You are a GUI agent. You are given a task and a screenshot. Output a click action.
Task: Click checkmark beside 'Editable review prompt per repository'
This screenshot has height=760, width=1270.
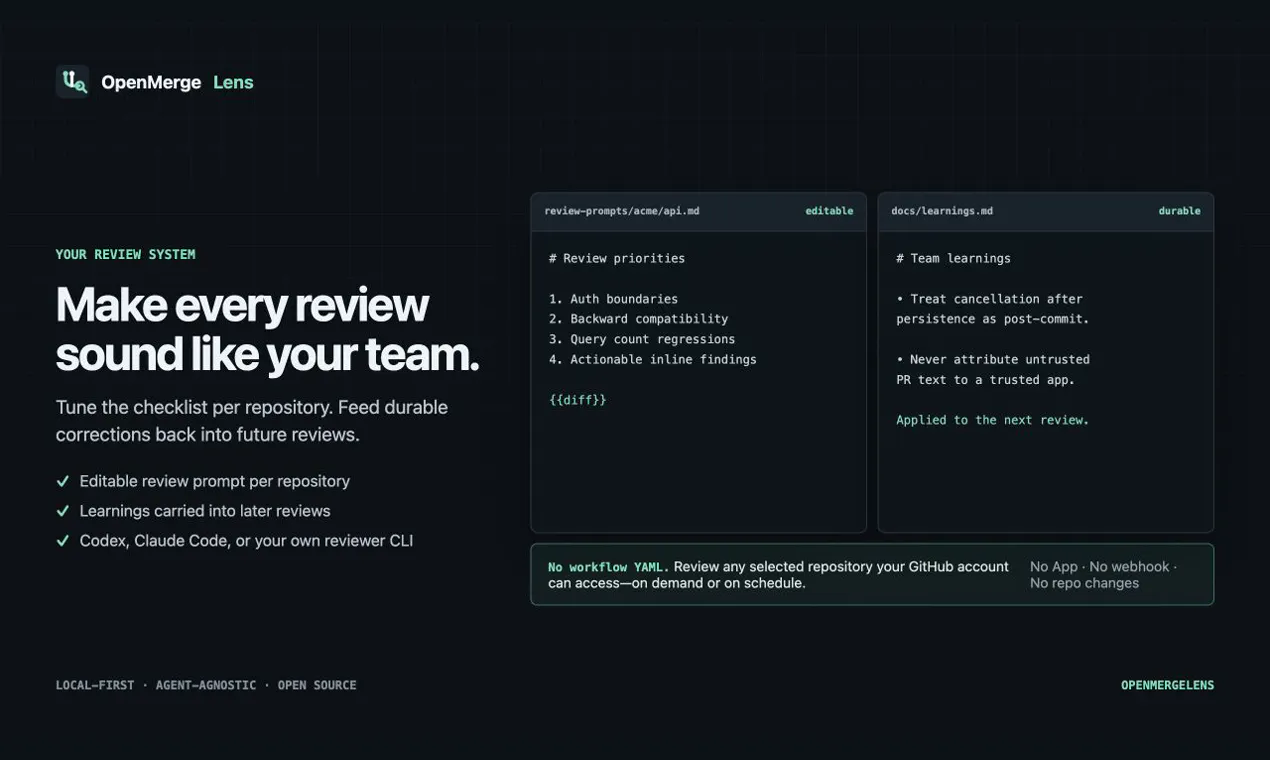tap(63, 481)
